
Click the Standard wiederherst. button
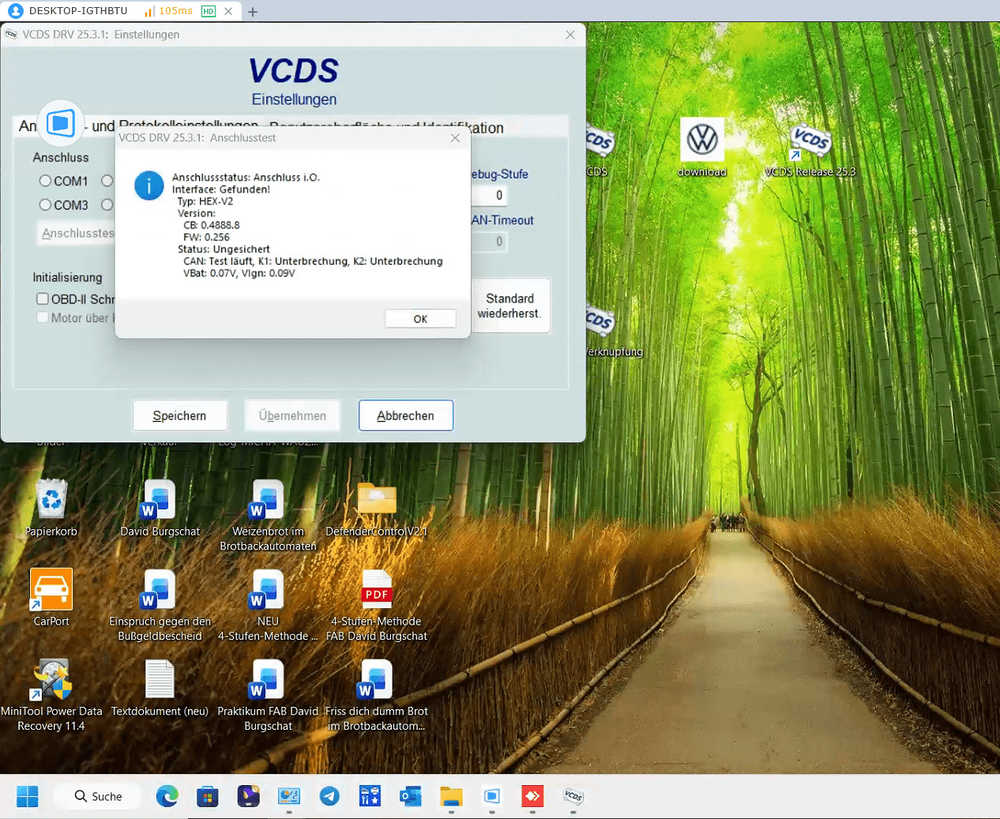point(509,306)
